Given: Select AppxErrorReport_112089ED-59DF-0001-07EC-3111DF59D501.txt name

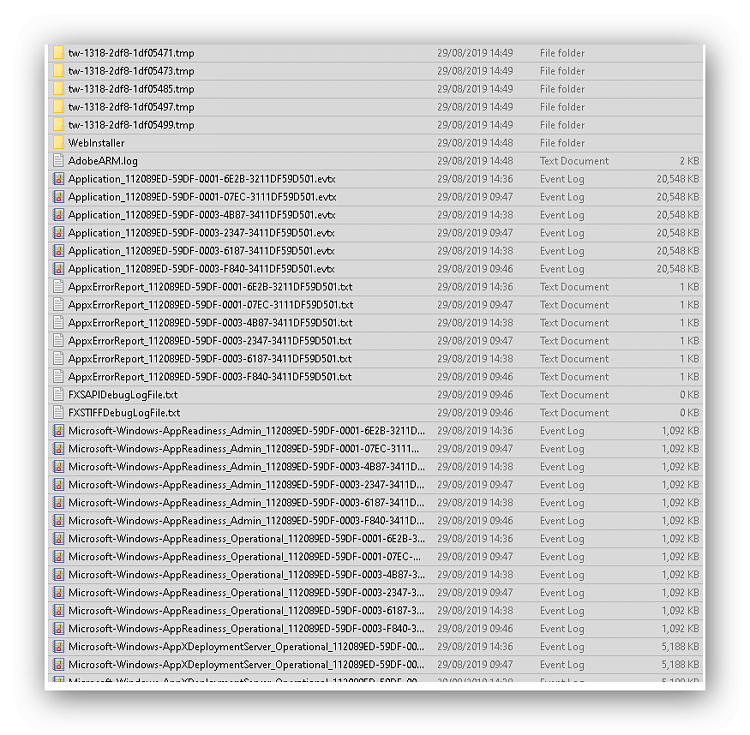Looking at the screenshot, I should click(x=210, y=305).
